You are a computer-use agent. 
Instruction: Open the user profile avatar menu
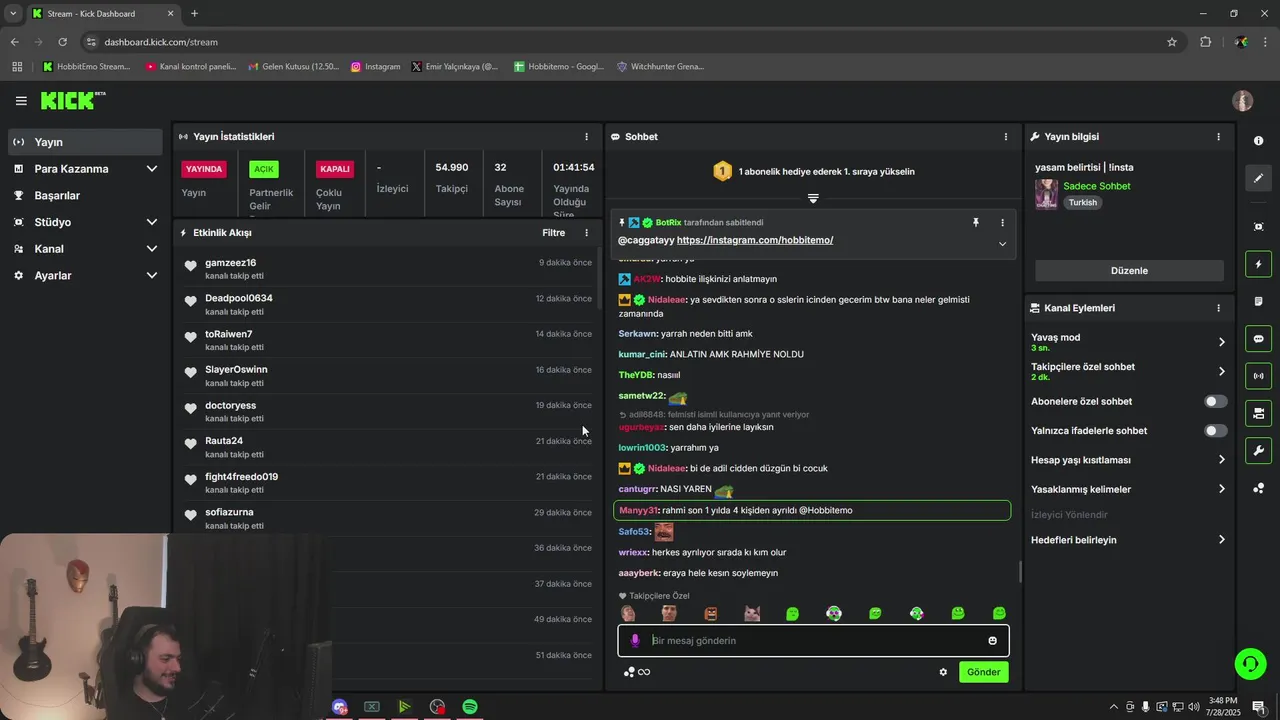[1242, 101]
